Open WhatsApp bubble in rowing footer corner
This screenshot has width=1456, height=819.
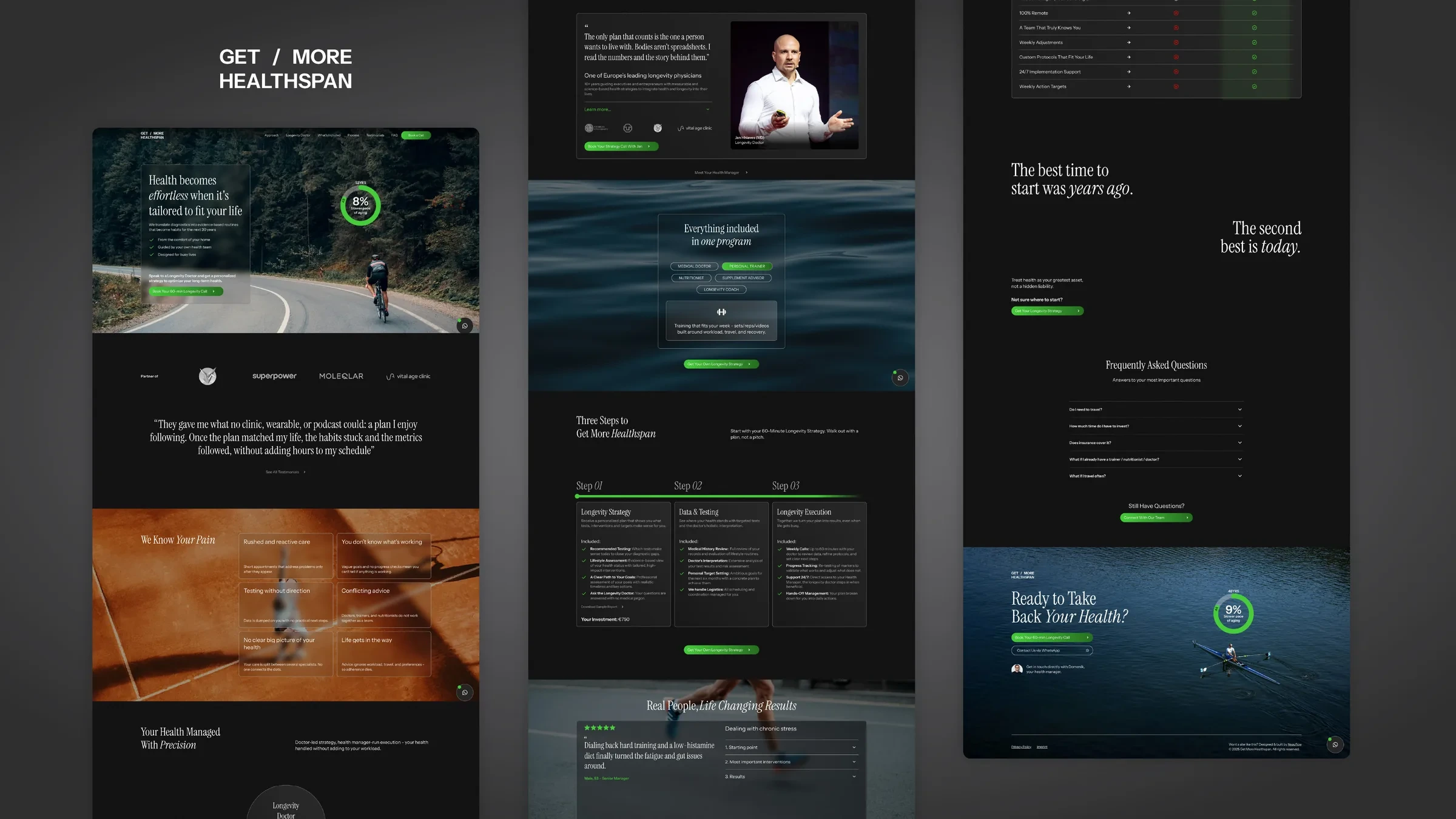coord(1335,744)
